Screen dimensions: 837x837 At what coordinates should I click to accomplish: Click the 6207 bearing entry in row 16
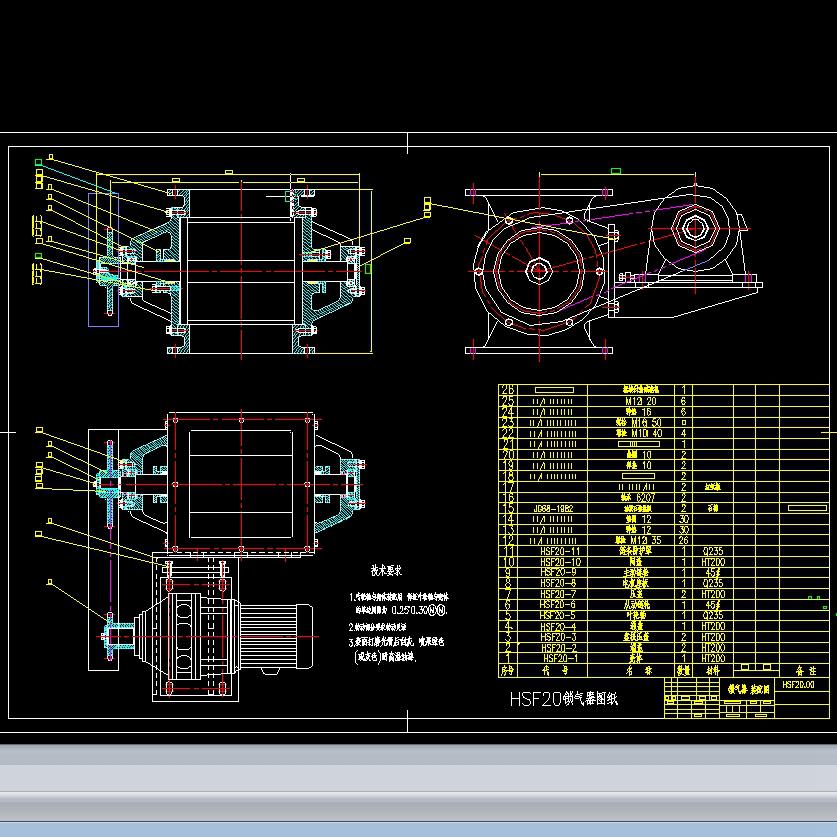(638, 498)
